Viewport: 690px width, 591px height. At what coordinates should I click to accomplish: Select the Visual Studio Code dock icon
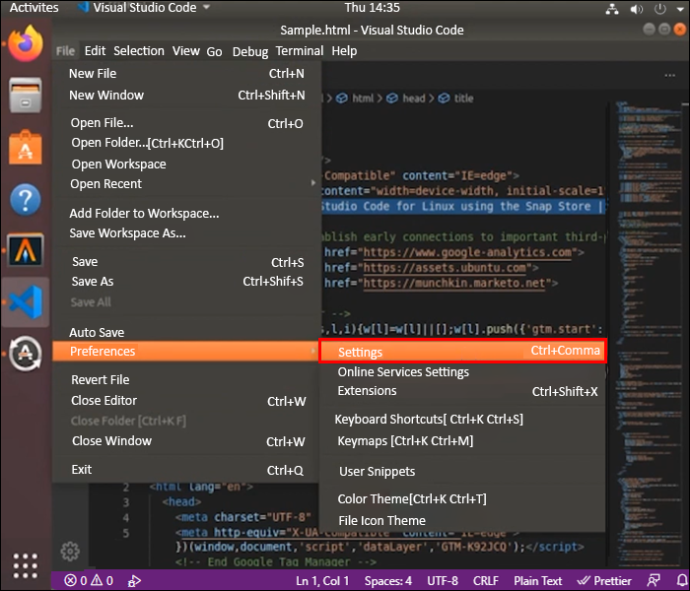[26, 302]
